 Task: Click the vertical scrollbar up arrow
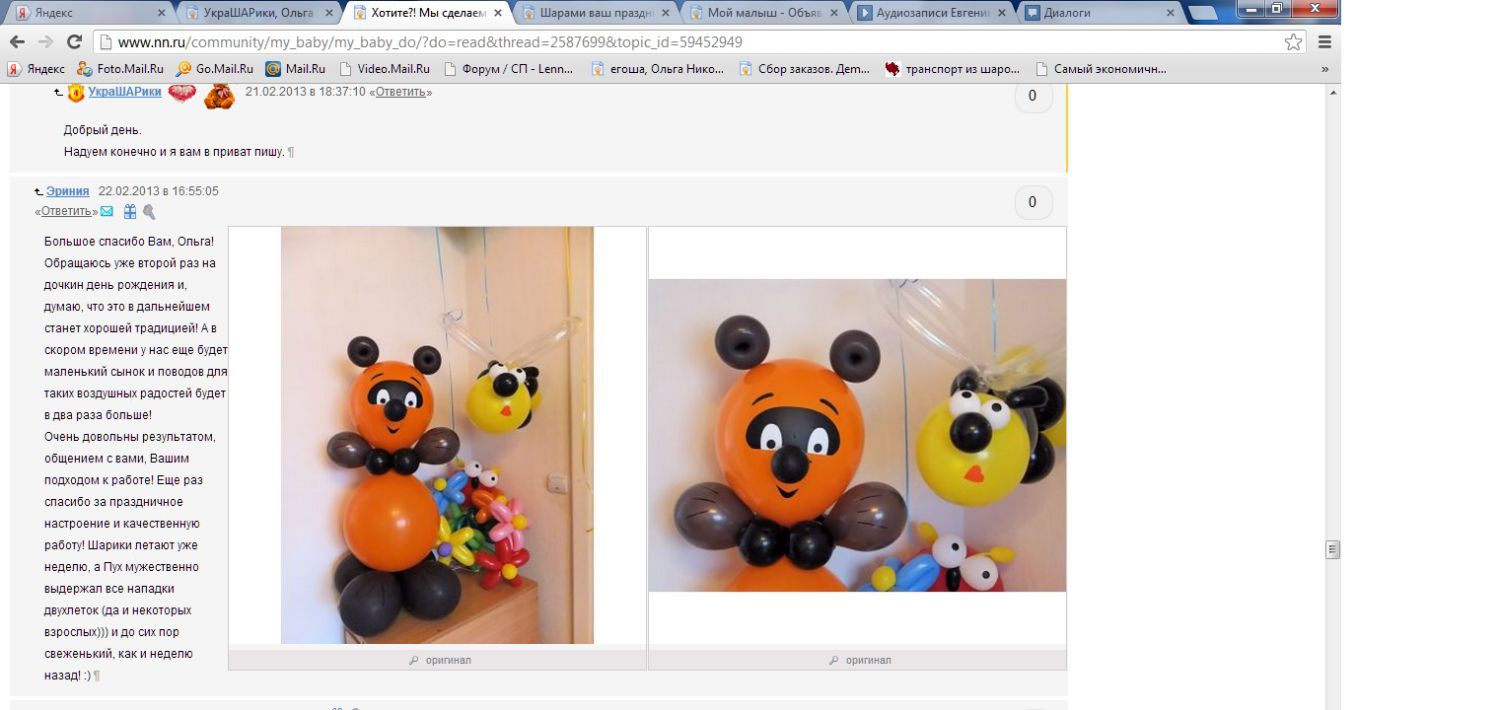(1333, 92)
